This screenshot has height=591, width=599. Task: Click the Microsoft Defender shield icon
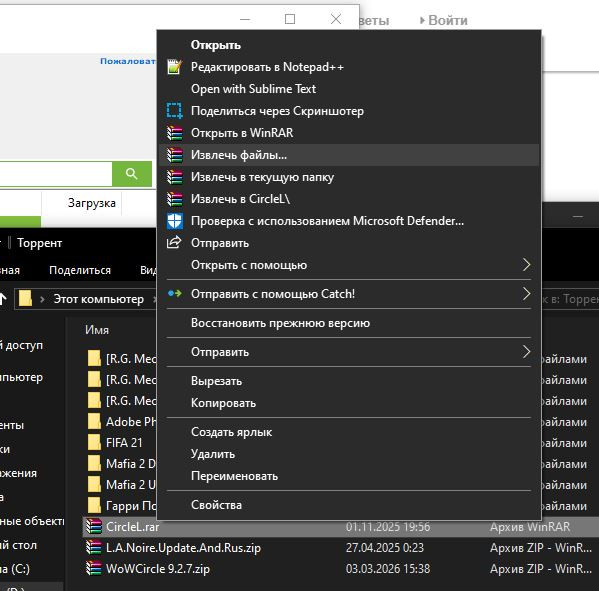(x=175, y=221)
